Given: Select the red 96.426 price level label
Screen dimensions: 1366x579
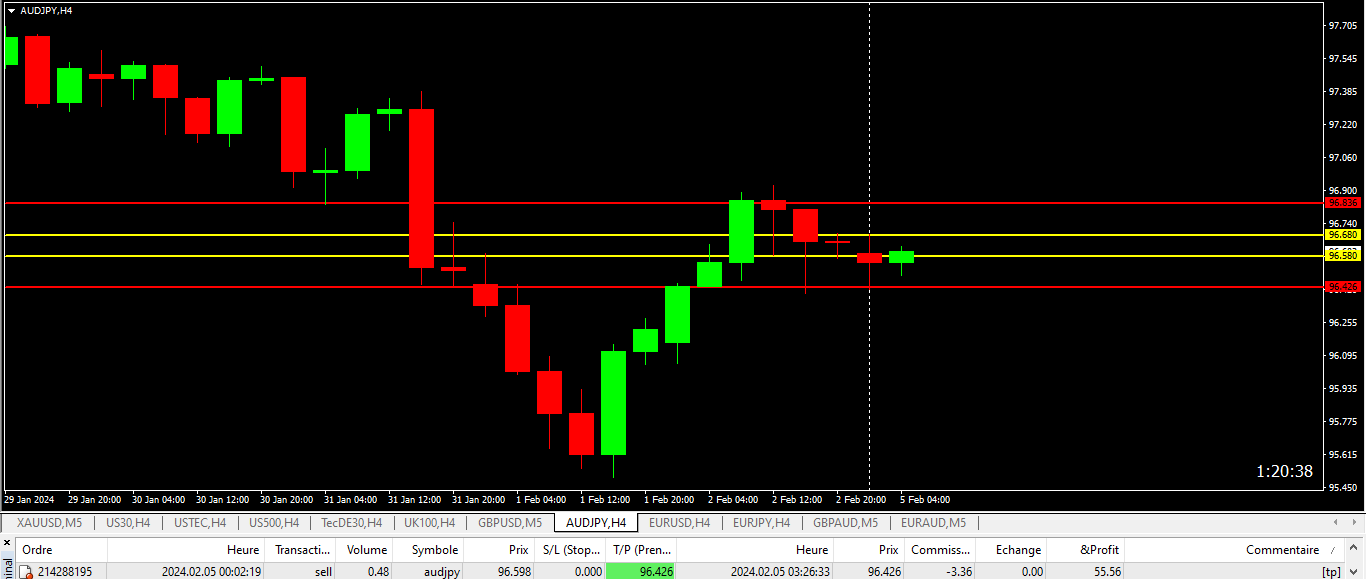Looking at the screenshot, I should point(1343,286).
